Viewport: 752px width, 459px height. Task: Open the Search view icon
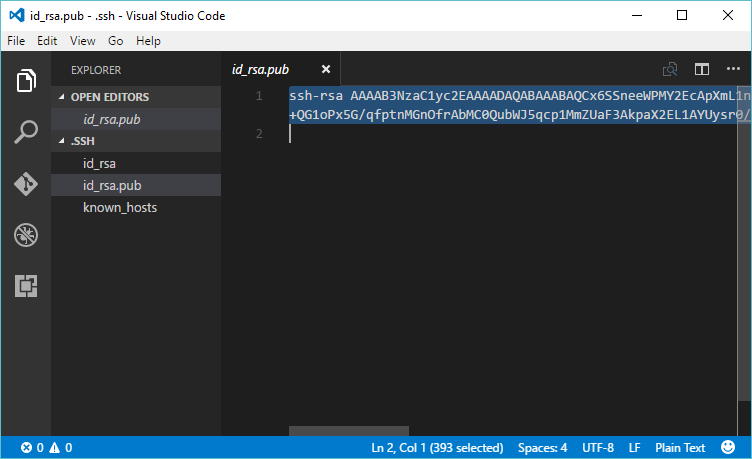click(x=26, y=132)
